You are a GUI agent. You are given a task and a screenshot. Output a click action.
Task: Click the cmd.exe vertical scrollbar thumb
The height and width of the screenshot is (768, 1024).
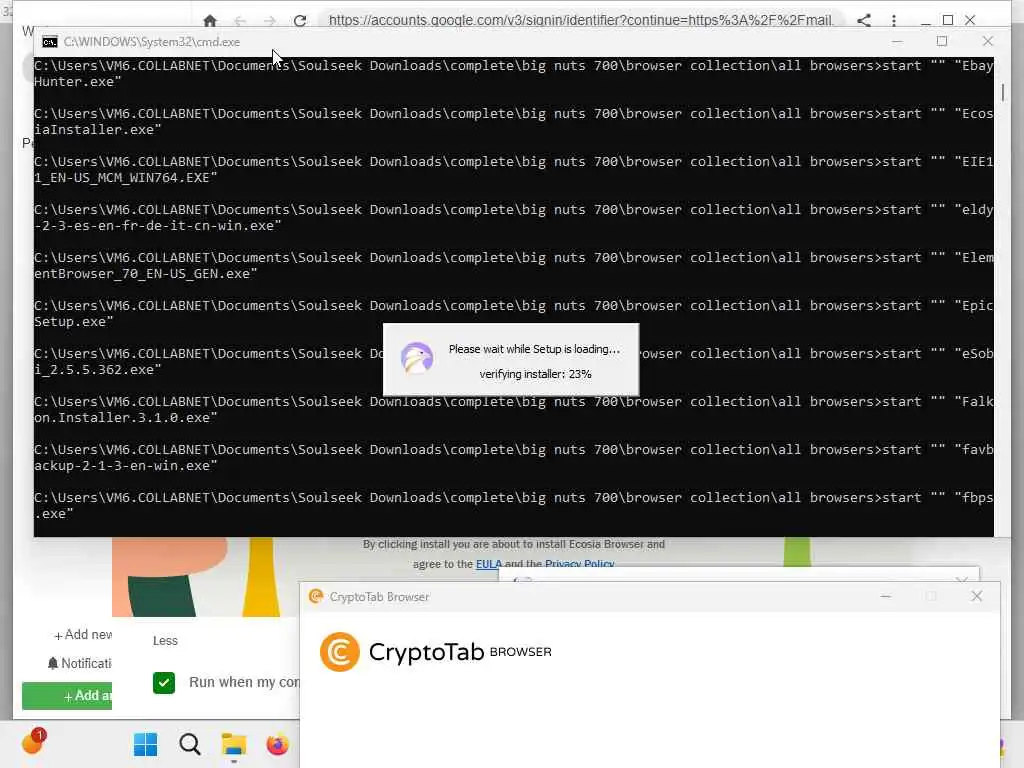1002,92
